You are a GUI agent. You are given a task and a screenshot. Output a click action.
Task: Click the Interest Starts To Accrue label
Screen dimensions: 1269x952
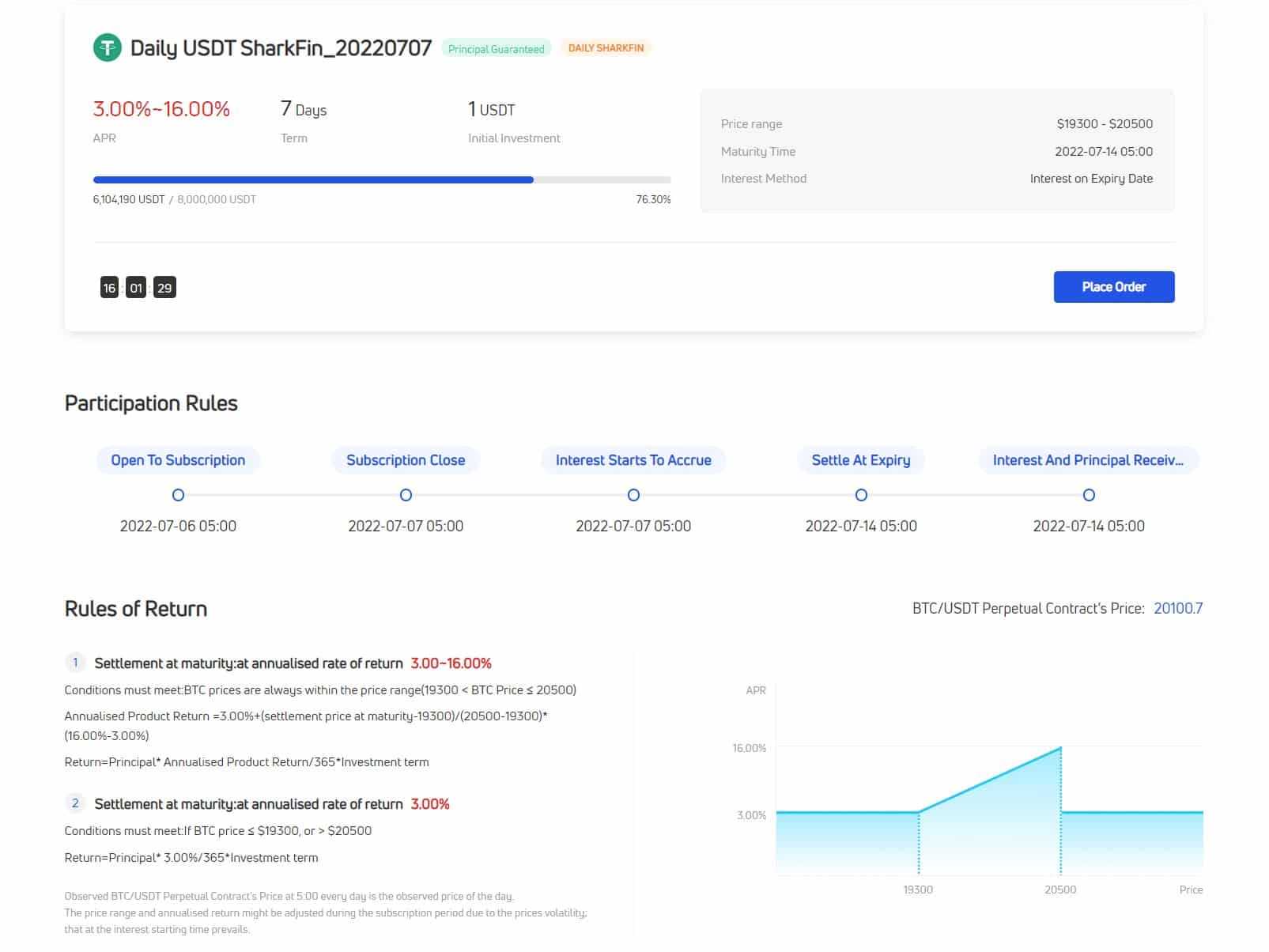(633, 460)
